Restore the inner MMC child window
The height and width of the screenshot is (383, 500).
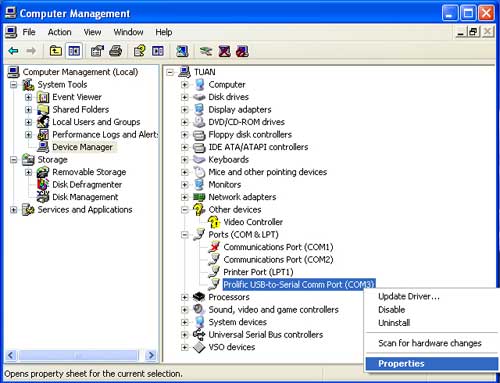[x=473, y=32]
